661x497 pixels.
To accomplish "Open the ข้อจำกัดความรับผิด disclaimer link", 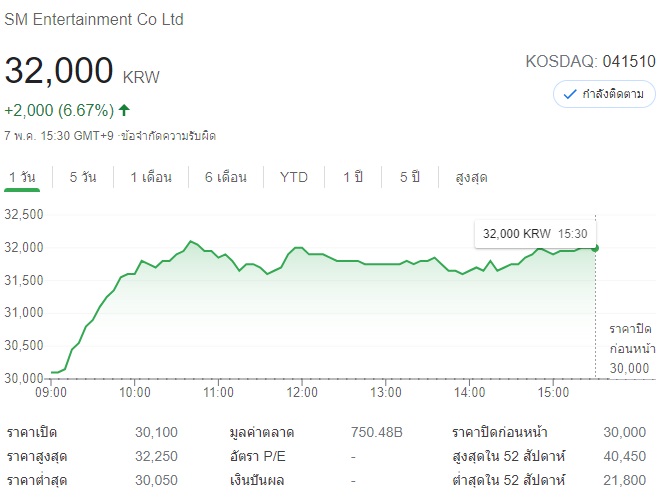I will 168,136.
